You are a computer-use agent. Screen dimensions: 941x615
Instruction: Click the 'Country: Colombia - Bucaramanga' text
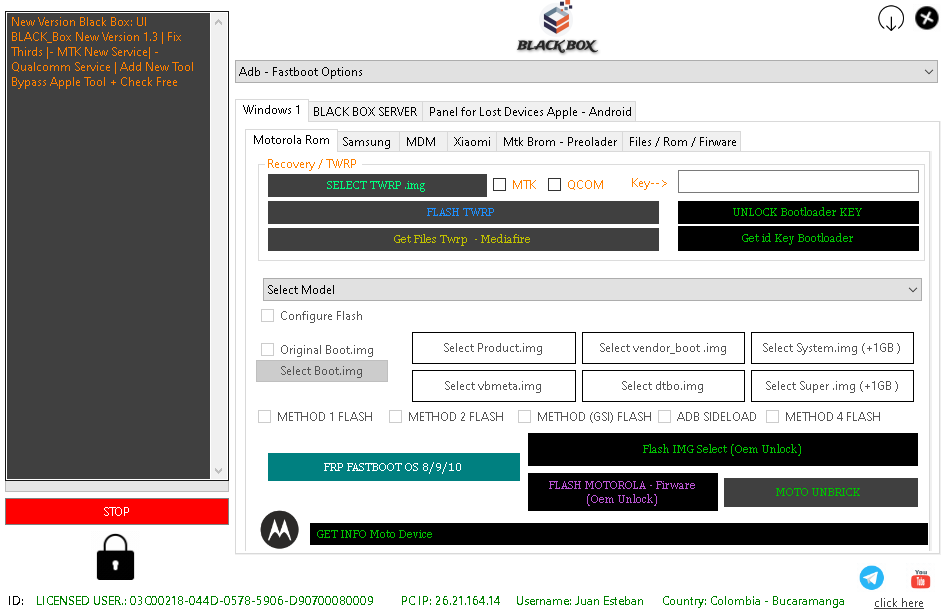pos(753,601)
